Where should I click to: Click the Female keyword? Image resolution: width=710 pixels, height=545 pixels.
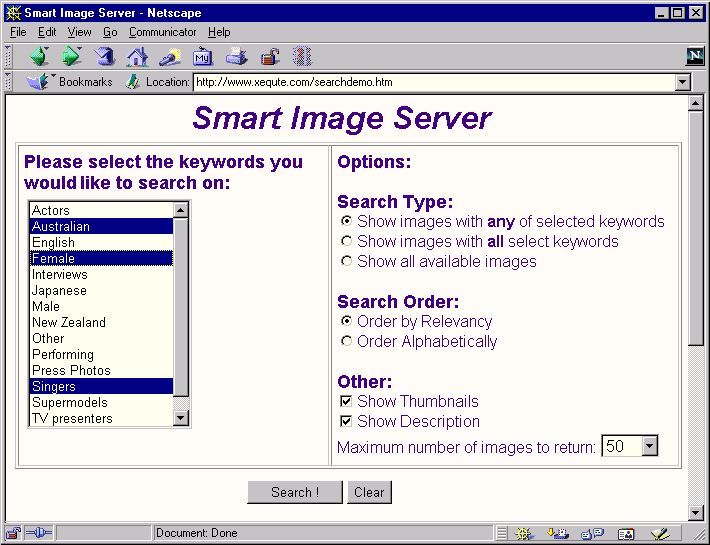pos(101,258)
